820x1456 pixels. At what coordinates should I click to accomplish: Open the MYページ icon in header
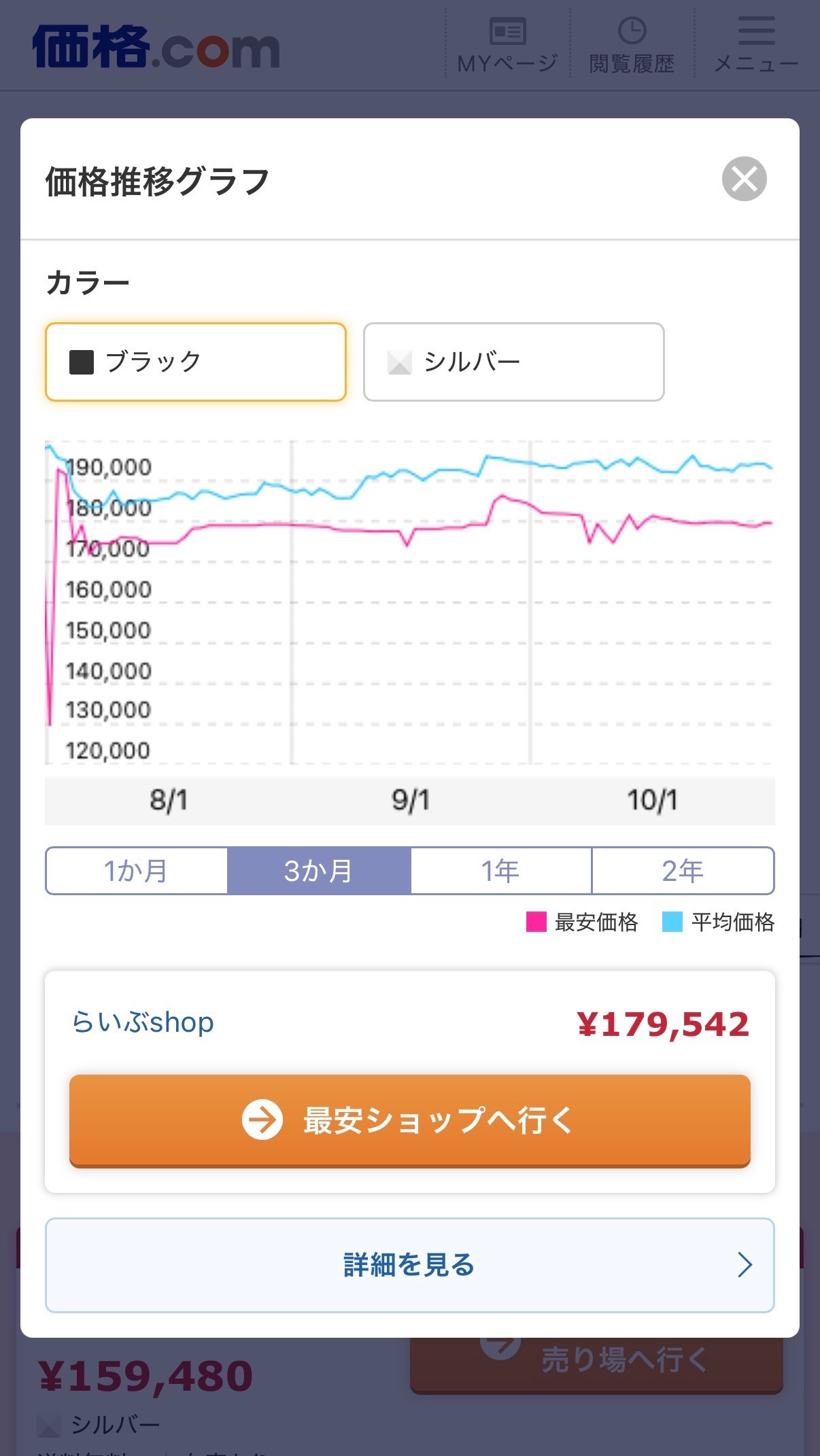pos(507,31)
